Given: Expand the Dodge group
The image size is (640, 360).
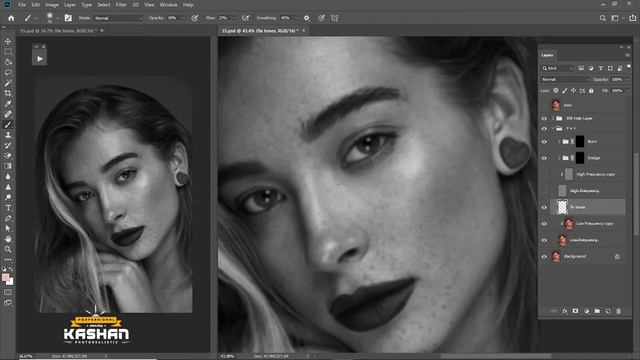Looking at the screenshot, I should coord(559,158).
